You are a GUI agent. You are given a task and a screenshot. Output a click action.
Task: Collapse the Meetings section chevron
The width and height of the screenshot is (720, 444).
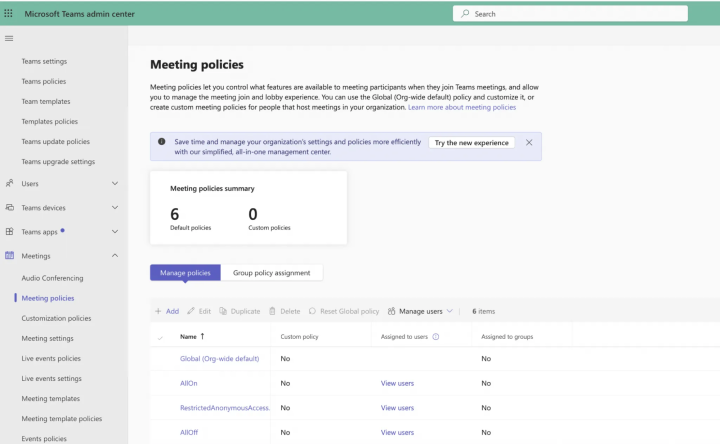tap(115, 255)
